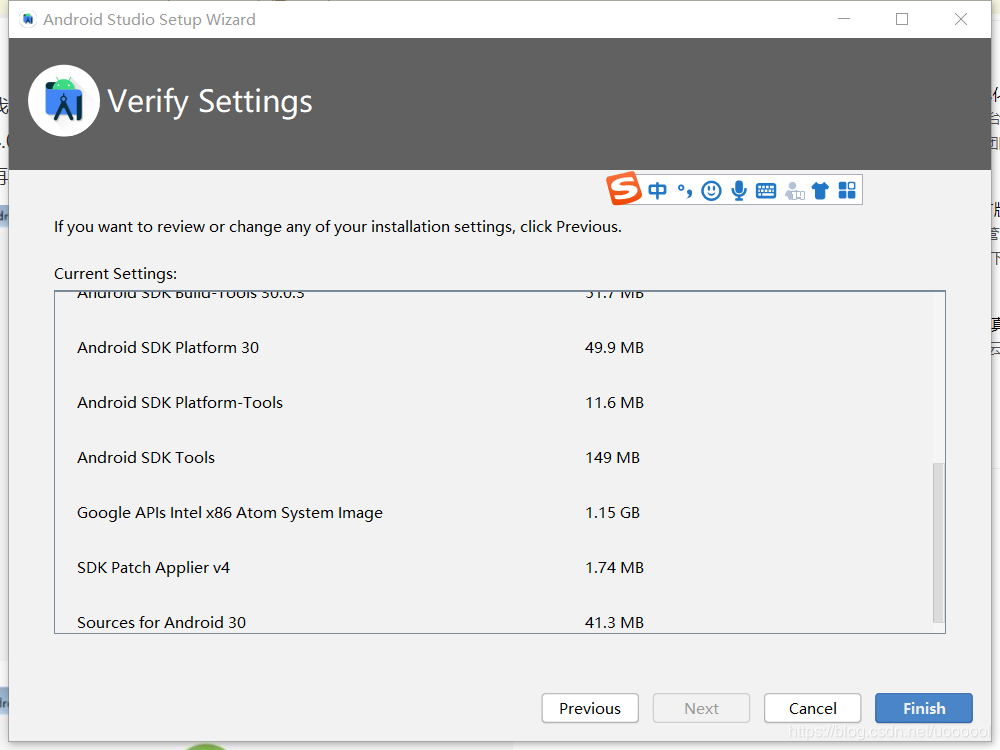The image size is (1000, 750).
Task: Click the Cancel button
Action: (x=812, y=708)
